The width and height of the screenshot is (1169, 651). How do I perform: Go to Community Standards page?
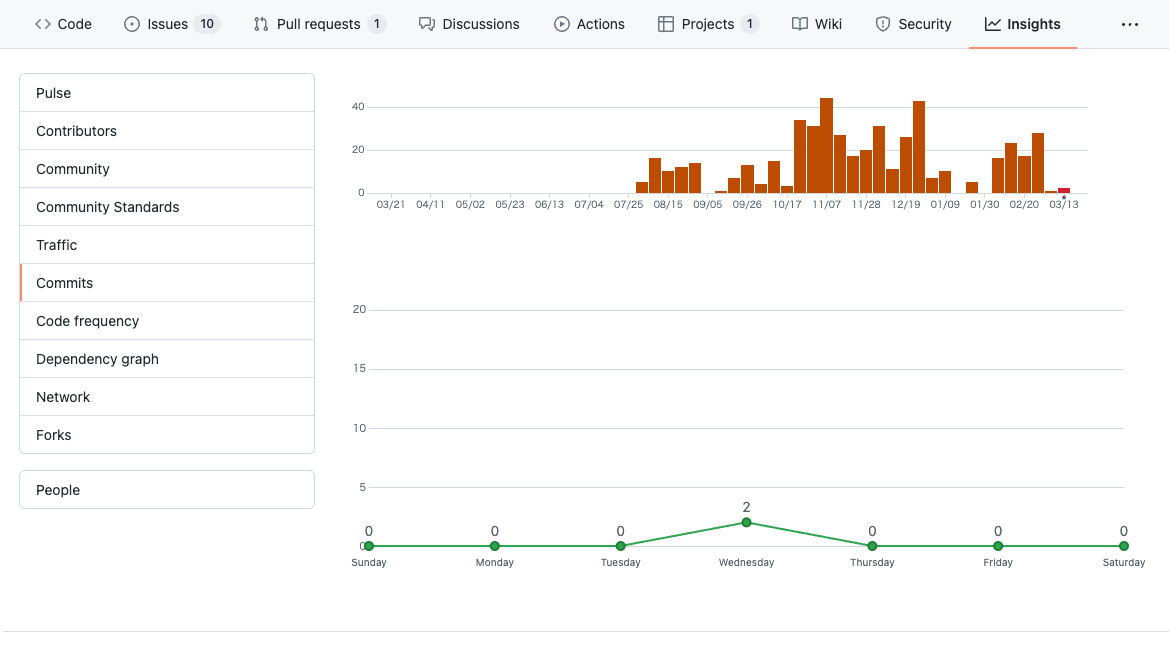167,207
